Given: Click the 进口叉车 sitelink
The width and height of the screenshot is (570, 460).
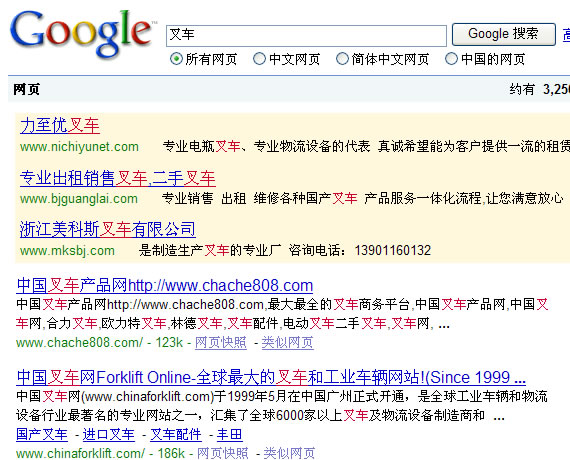Looking at the screenshot, I should coord(109,434).
